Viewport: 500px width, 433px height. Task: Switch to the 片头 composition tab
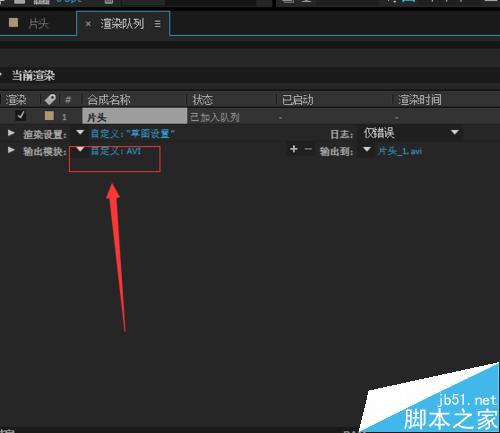click(38, 24)
